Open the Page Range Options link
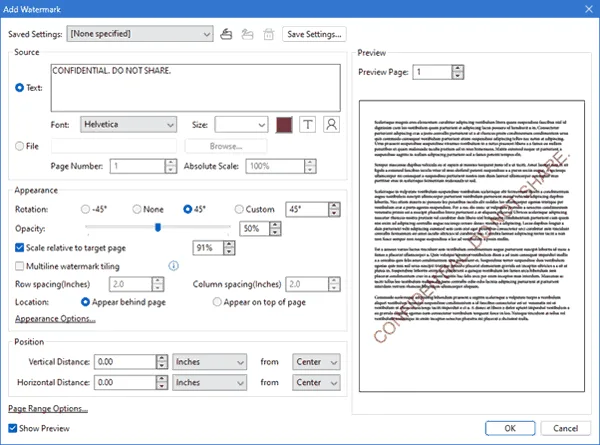Screen dimensions: 600x445 coord(48,408)
